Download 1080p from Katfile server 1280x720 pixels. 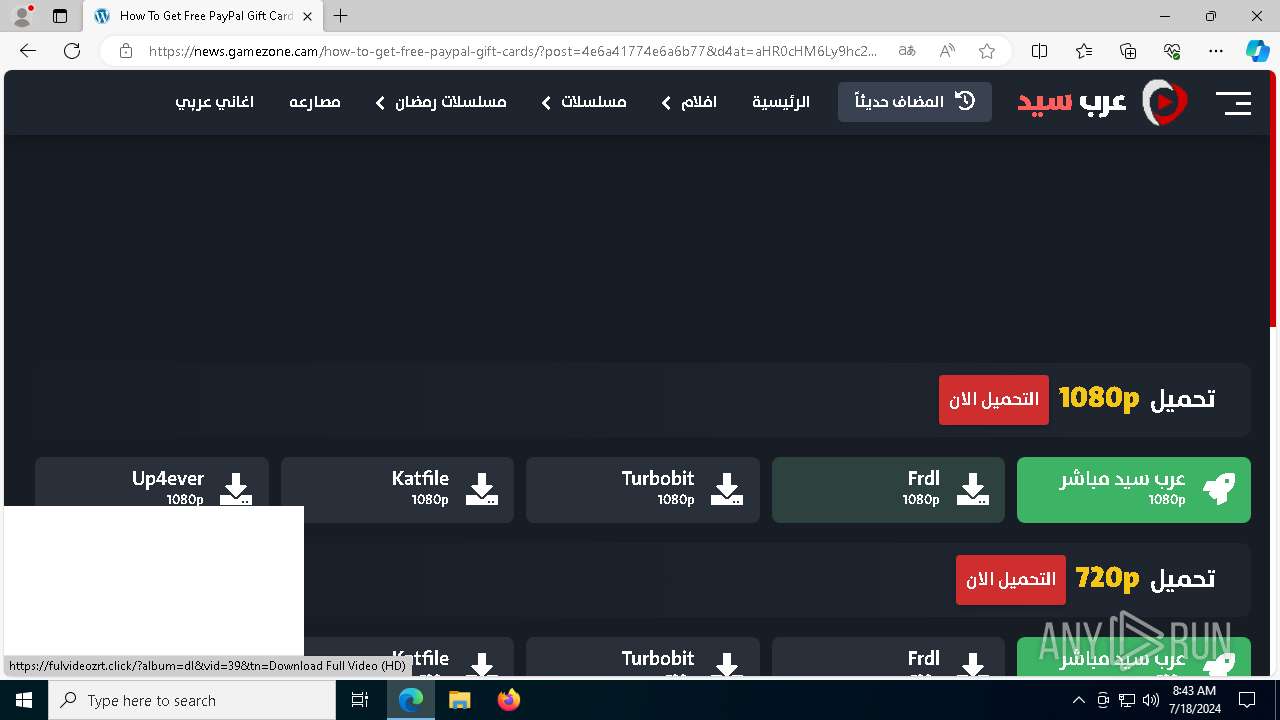(397, 490)
